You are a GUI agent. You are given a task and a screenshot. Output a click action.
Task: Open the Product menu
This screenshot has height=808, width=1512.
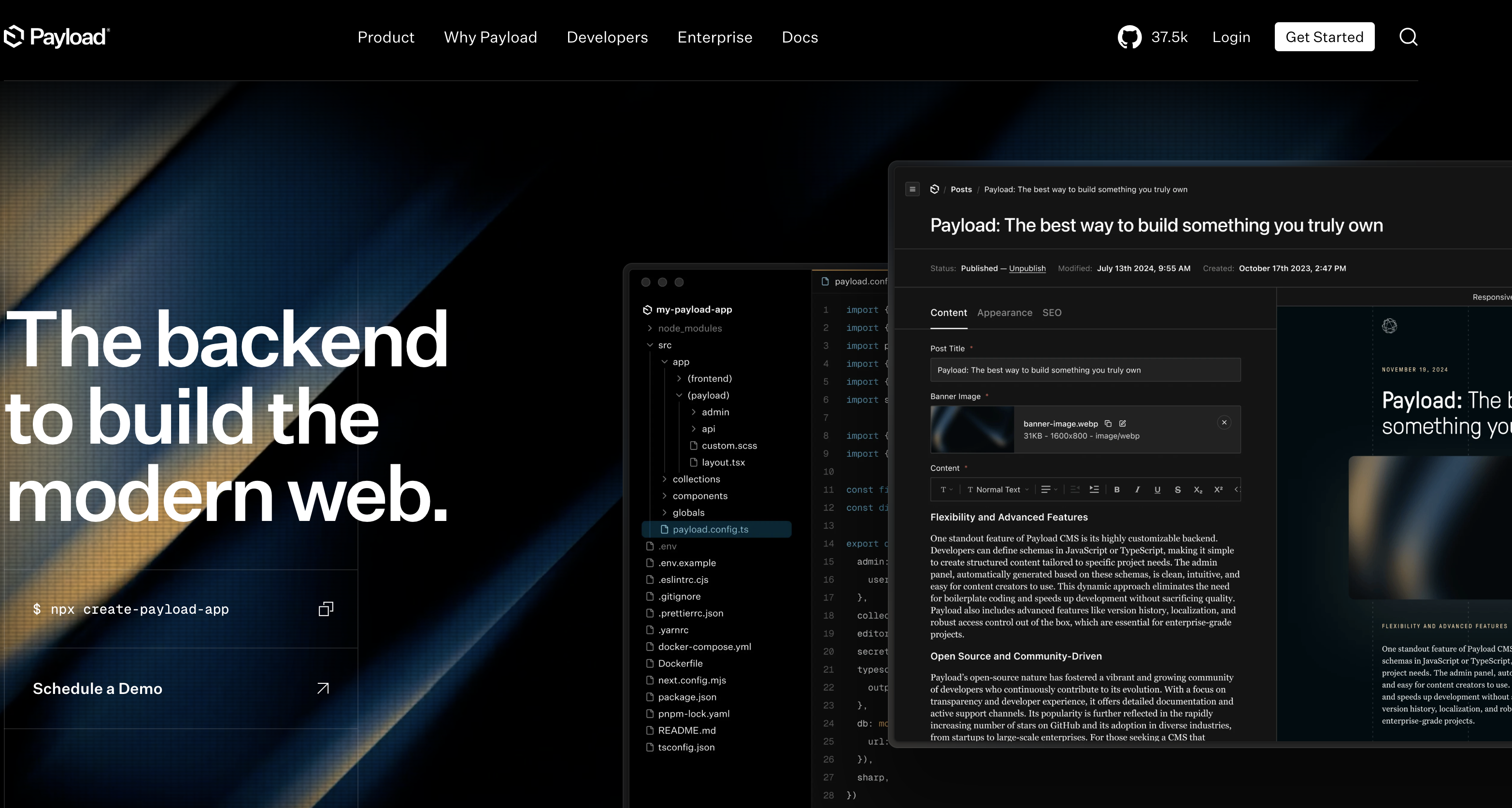[x=385, y=37]
